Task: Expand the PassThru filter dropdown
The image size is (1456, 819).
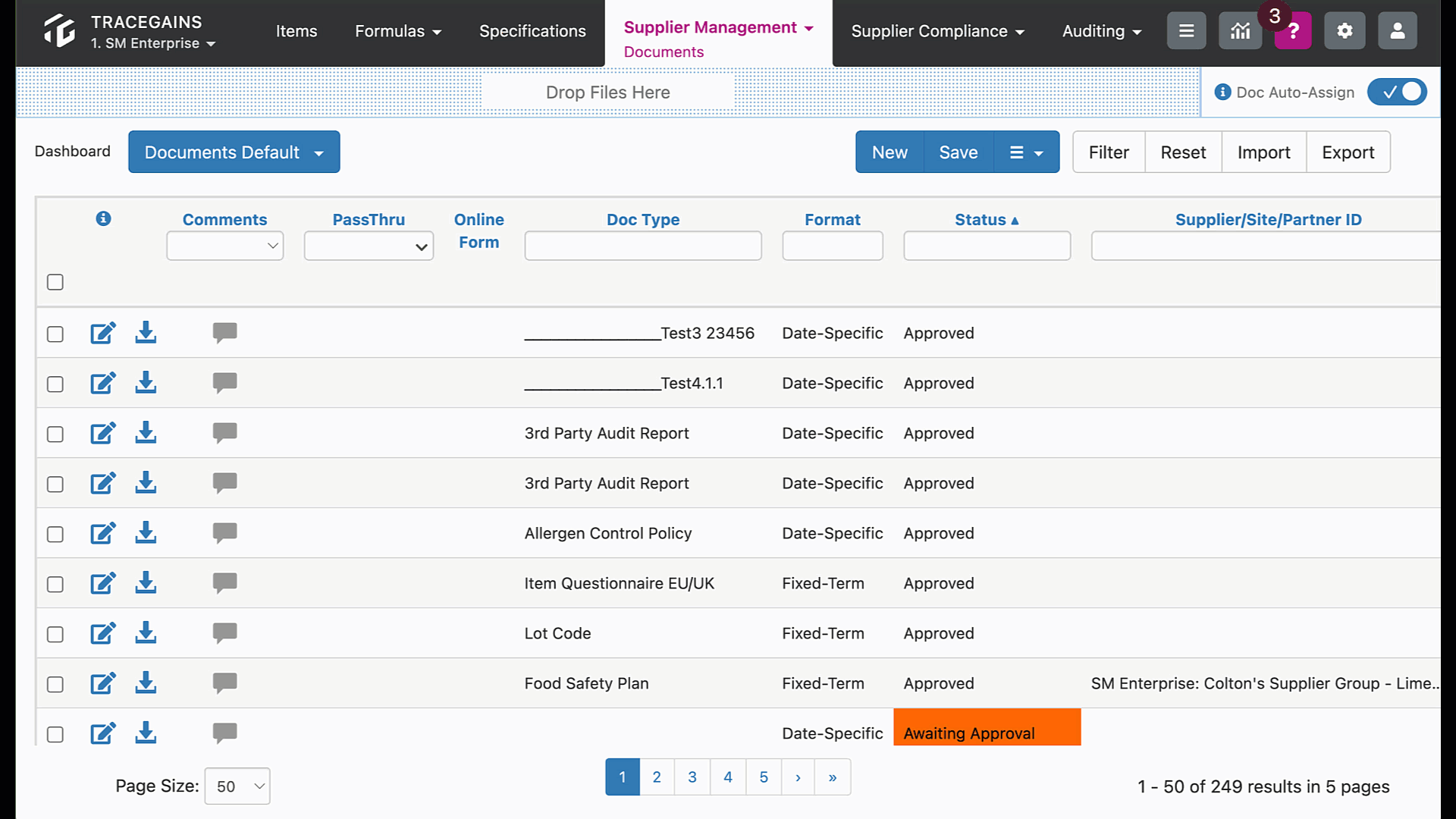Action: 369,246
